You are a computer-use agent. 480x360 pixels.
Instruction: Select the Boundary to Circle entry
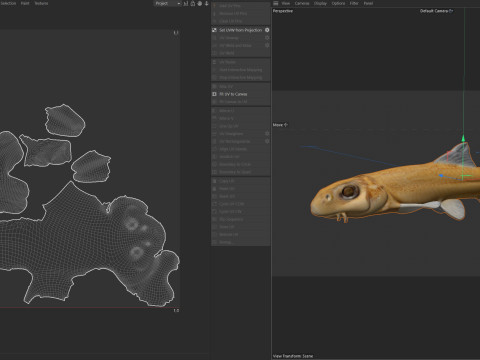point(240,164)
